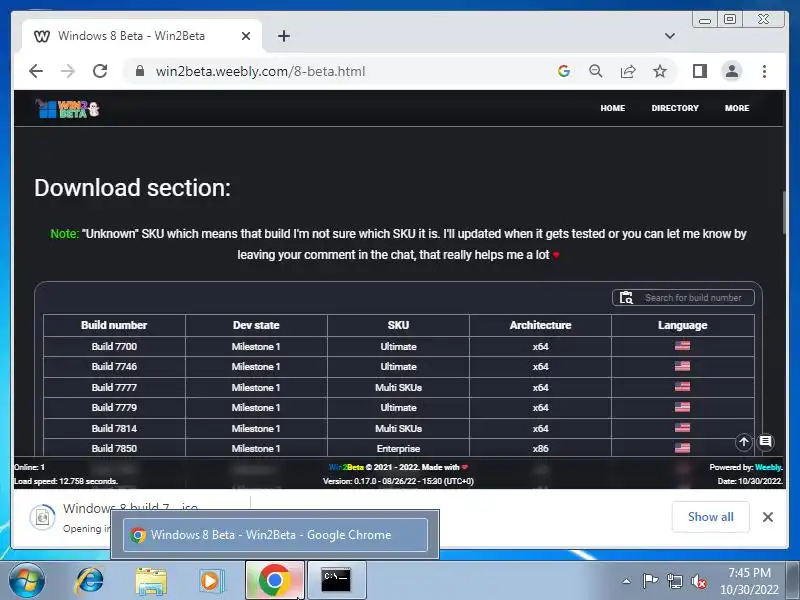Open the Weebly footer link
Image resolution: width=800 pixels, height=600 pixels.
point(768,467)
